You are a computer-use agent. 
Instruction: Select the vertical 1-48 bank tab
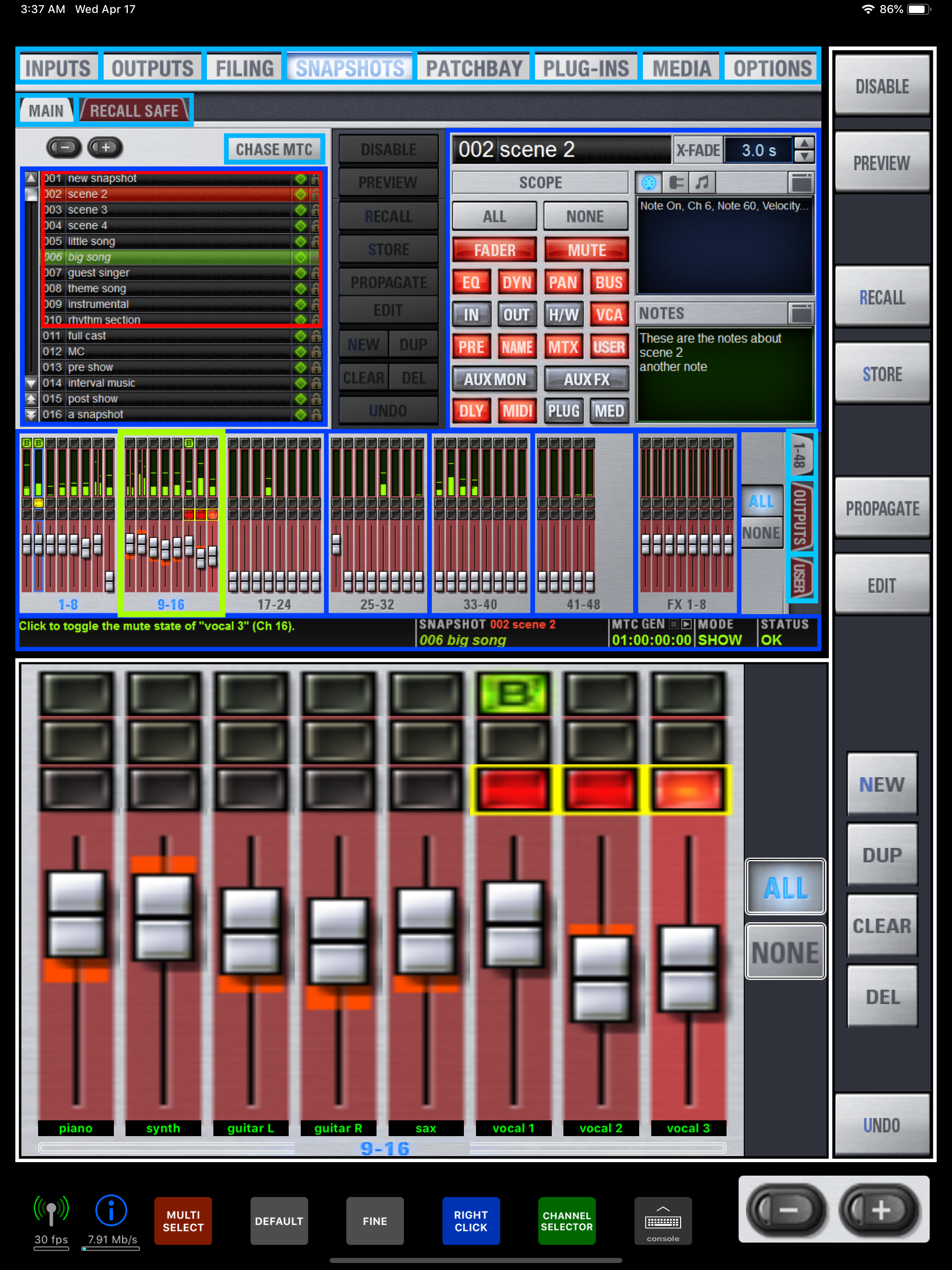click(801, 455)
